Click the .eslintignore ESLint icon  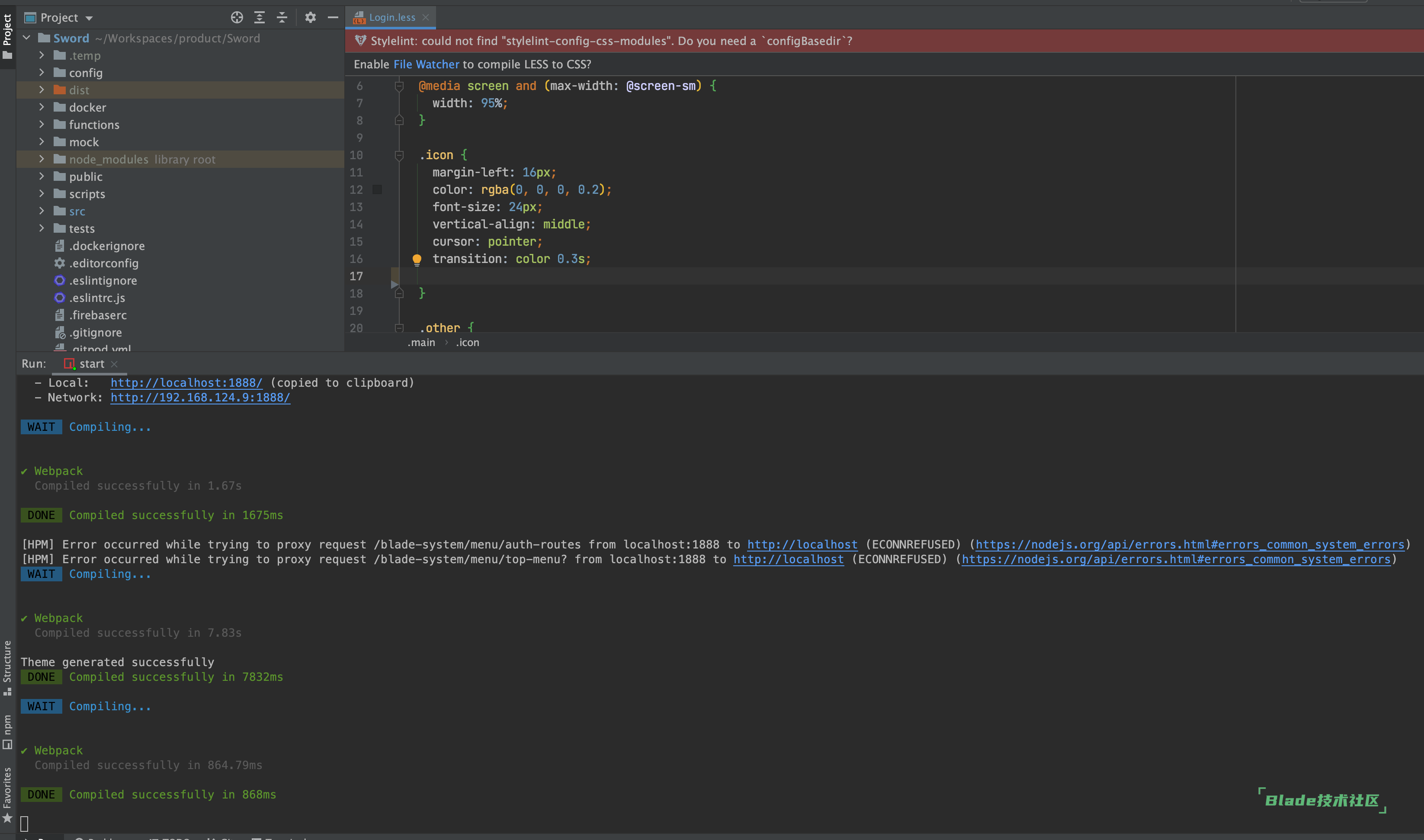59,280
